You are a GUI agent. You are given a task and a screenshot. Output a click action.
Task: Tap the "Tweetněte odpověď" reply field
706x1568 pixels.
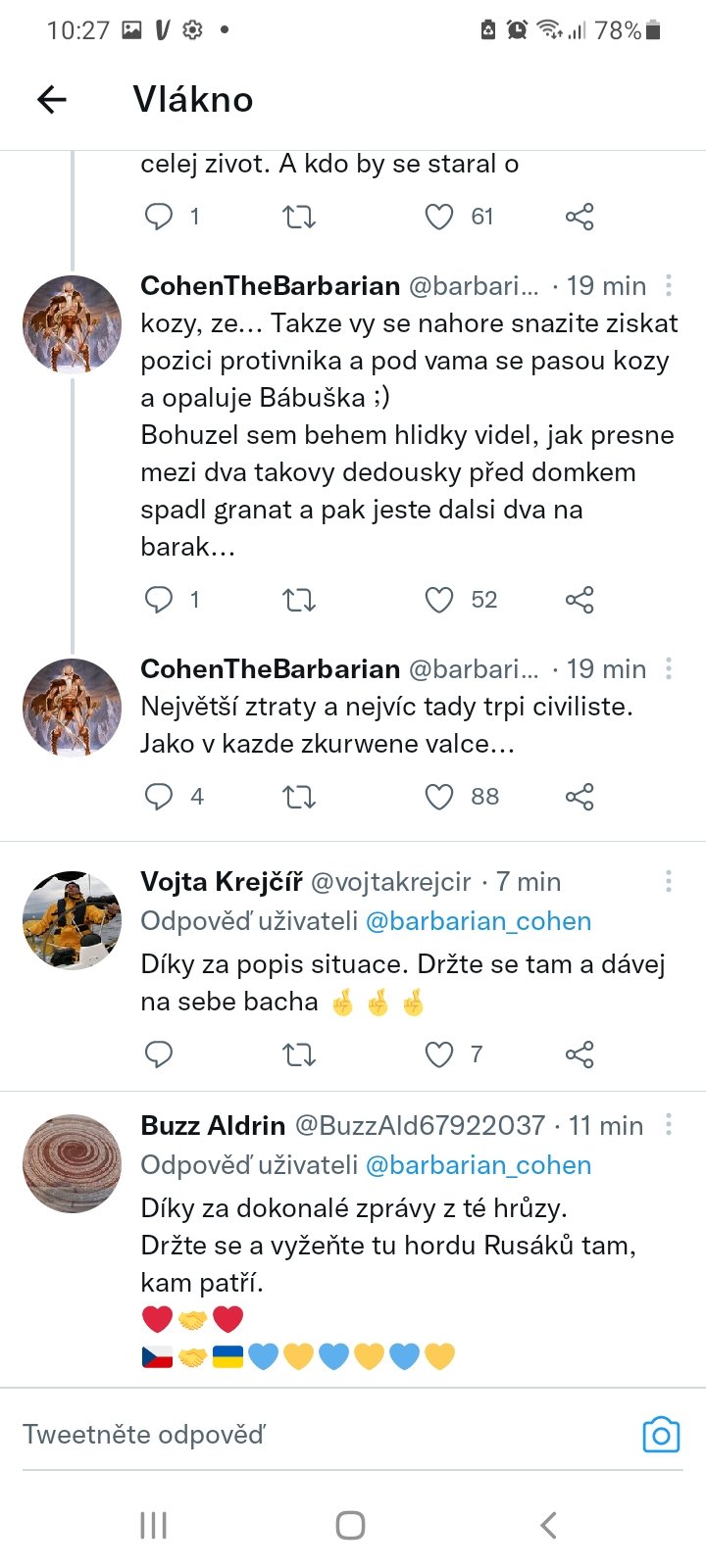(x=294, y=1435)
